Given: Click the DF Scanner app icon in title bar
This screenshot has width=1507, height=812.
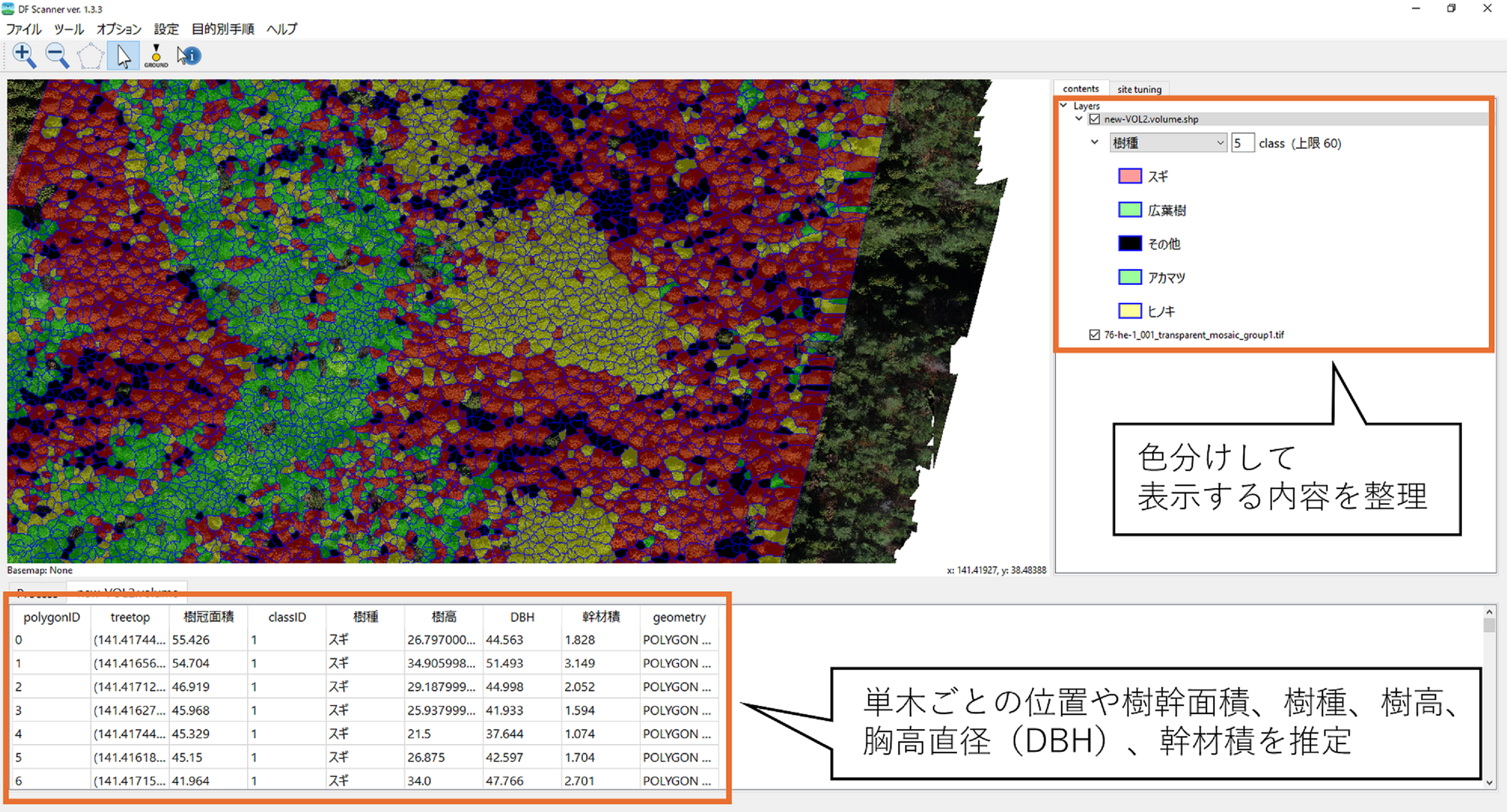Looking at the screenshot, I should 8,9.
